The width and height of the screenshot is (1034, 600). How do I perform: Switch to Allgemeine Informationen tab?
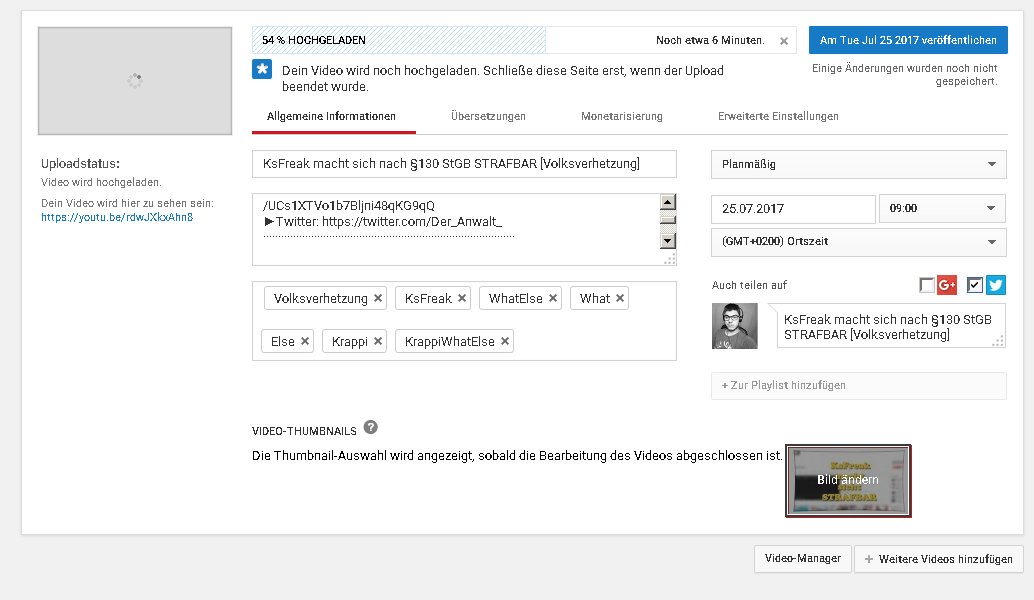(x=331, y=117)
